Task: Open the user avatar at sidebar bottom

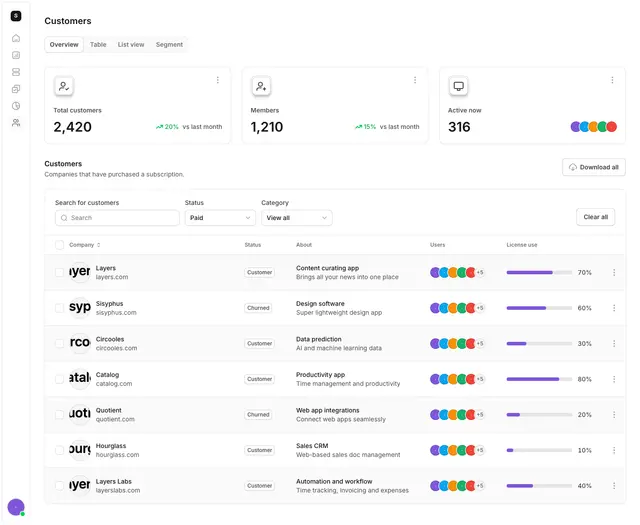Action: click(16, 507)
